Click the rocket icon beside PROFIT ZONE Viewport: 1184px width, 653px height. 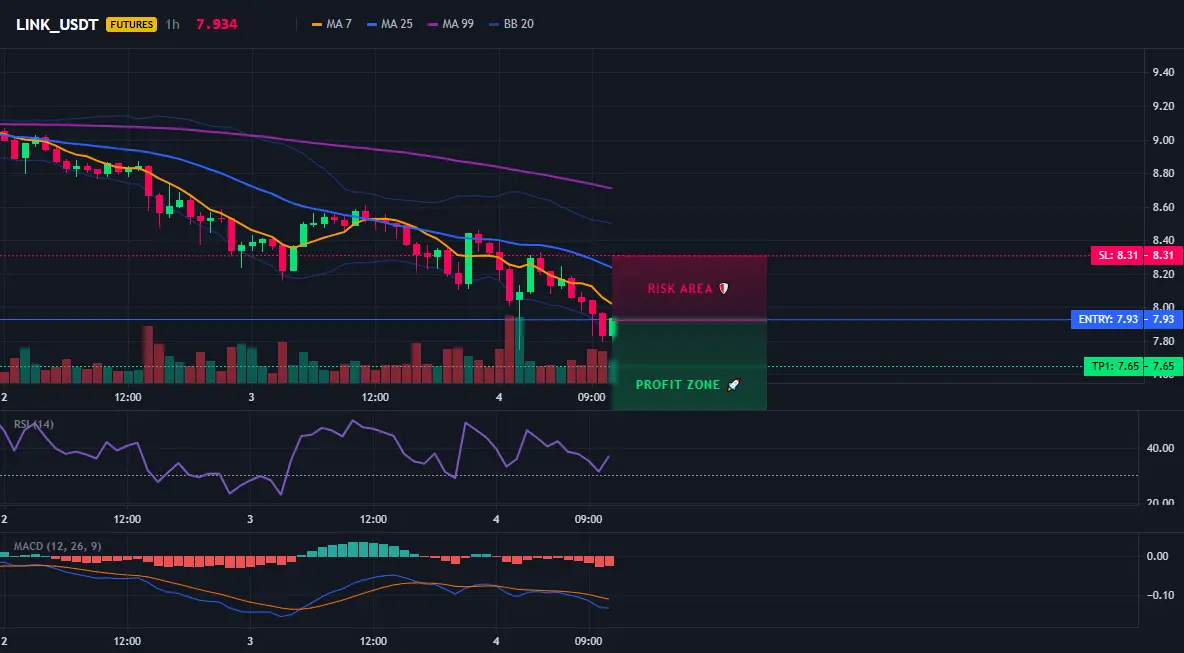pyautogui.click(x=733, y=384)
